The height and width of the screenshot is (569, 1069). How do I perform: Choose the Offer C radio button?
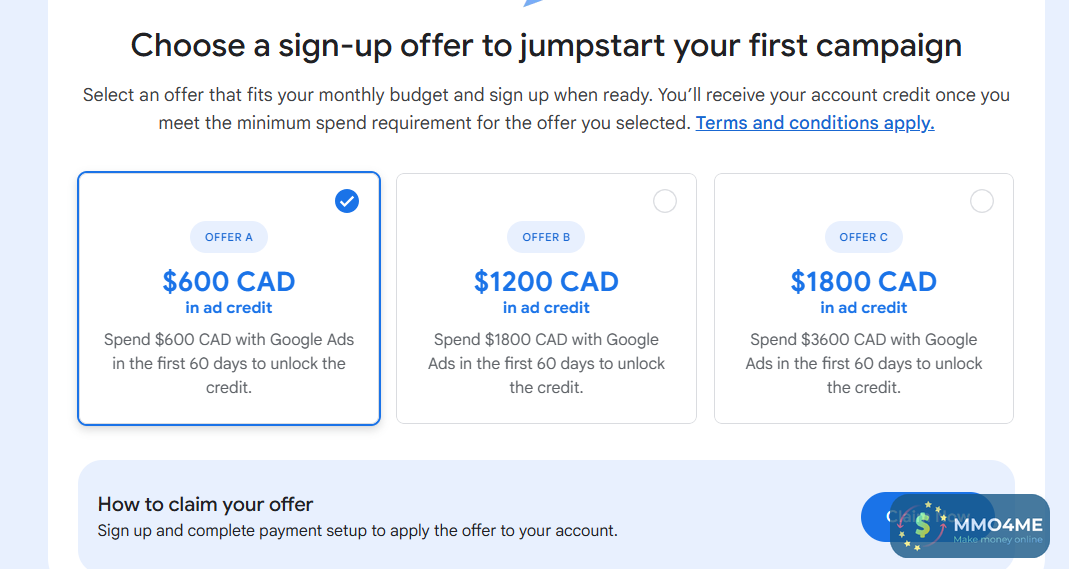tap(982, 201)
